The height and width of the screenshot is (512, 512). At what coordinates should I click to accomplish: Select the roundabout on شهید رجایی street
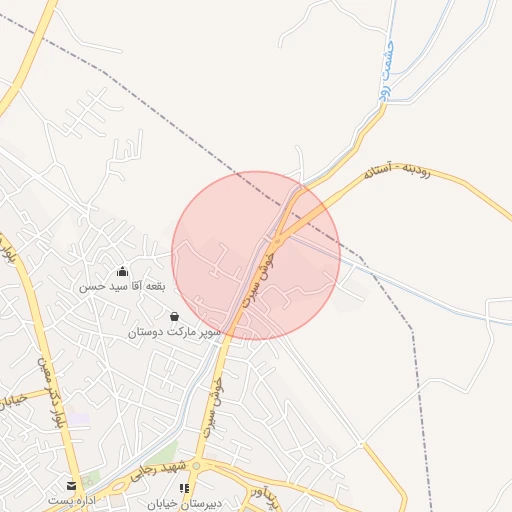tap(197, 465)
